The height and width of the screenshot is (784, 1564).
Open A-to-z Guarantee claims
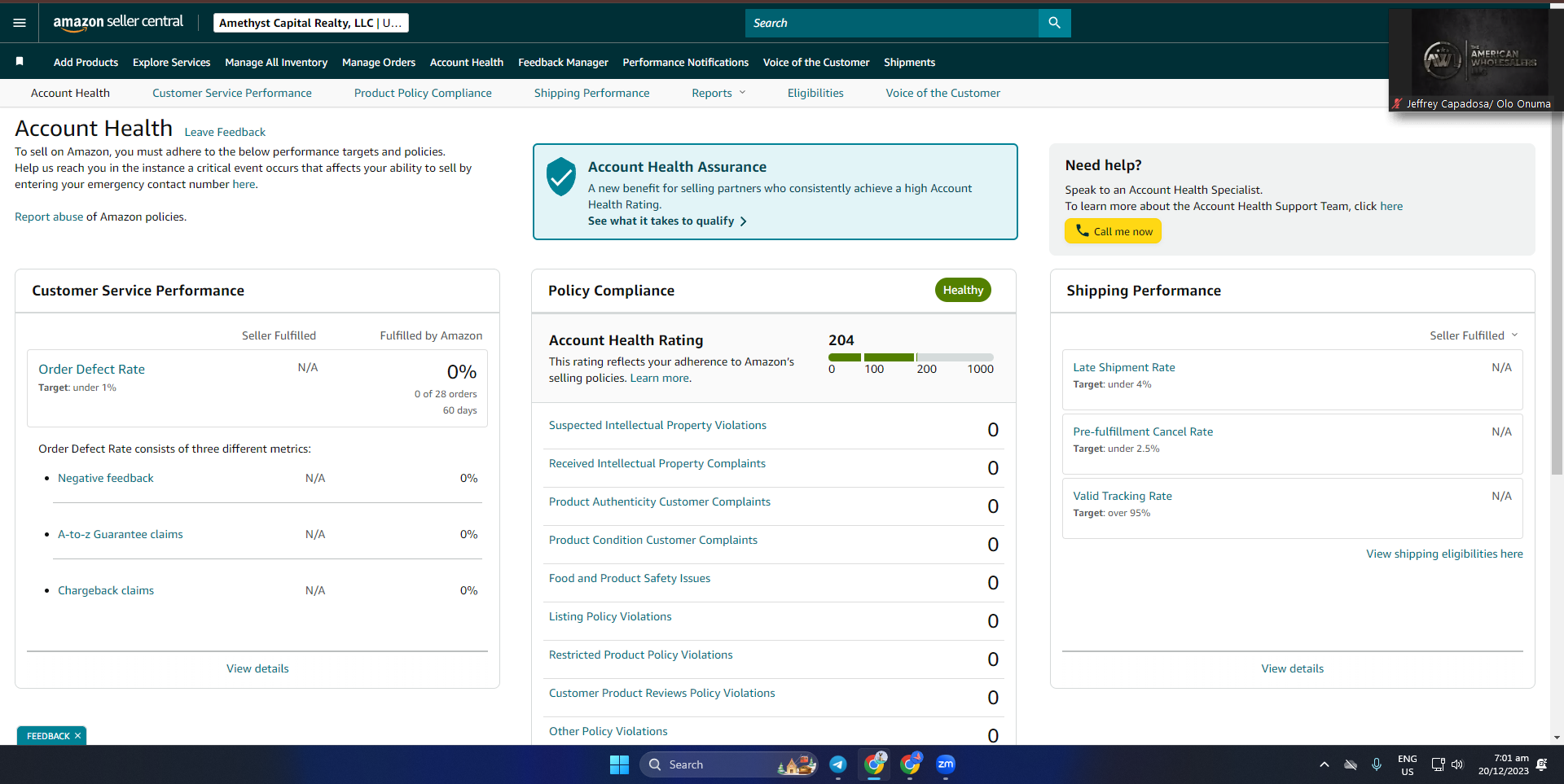pyautogui.click(x=121, y=534)
